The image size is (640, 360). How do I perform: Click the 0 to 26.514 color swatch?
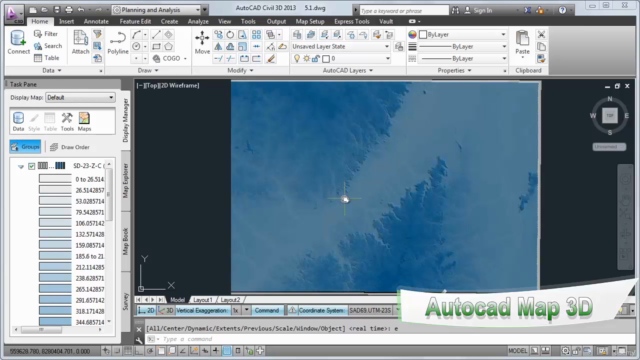coord(55,179)
